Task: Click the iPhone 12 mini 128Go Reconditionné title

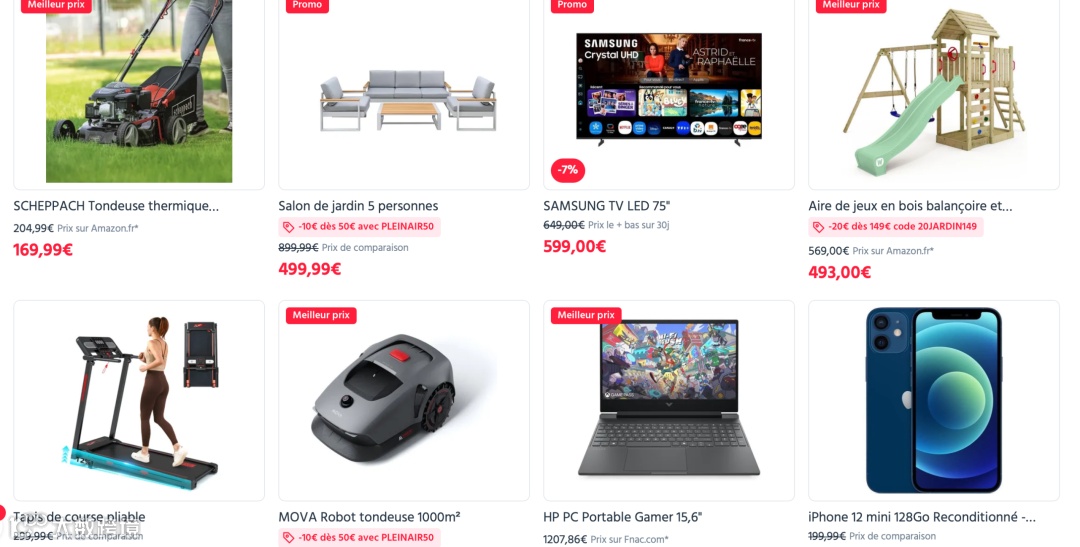Action: pos(922,517)
